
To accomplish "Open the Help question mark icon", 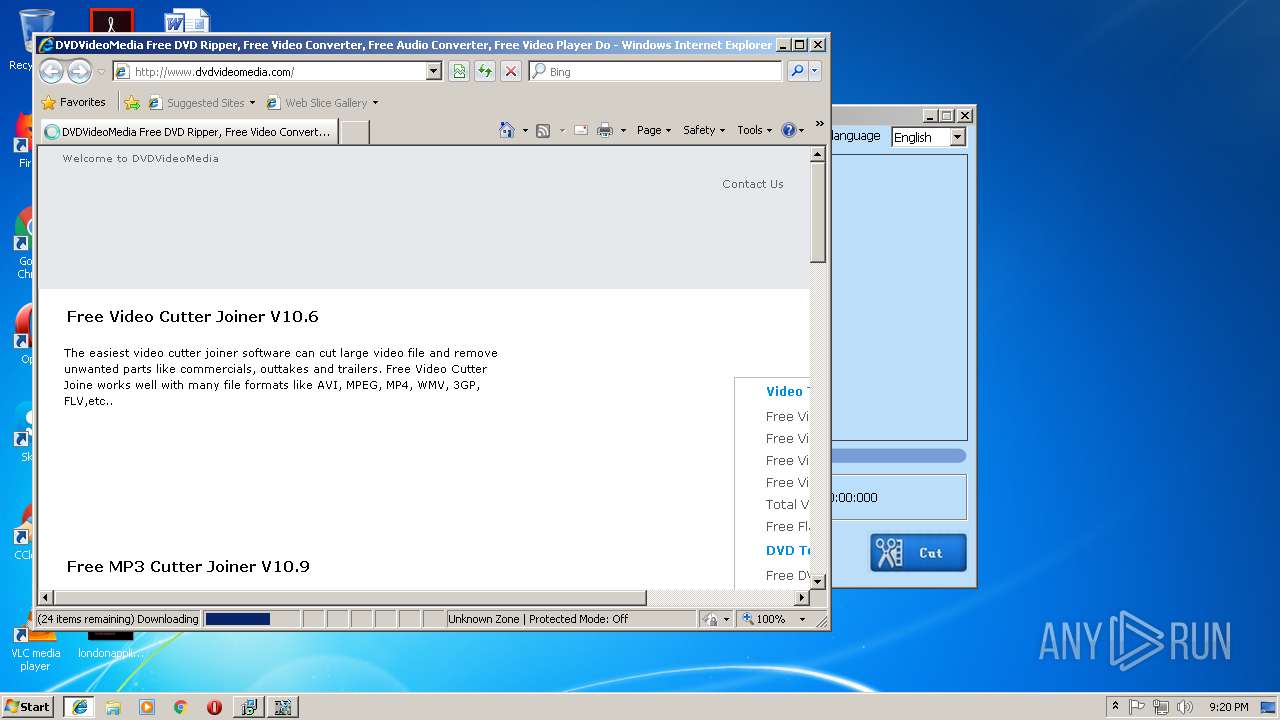I will [788, 130].
